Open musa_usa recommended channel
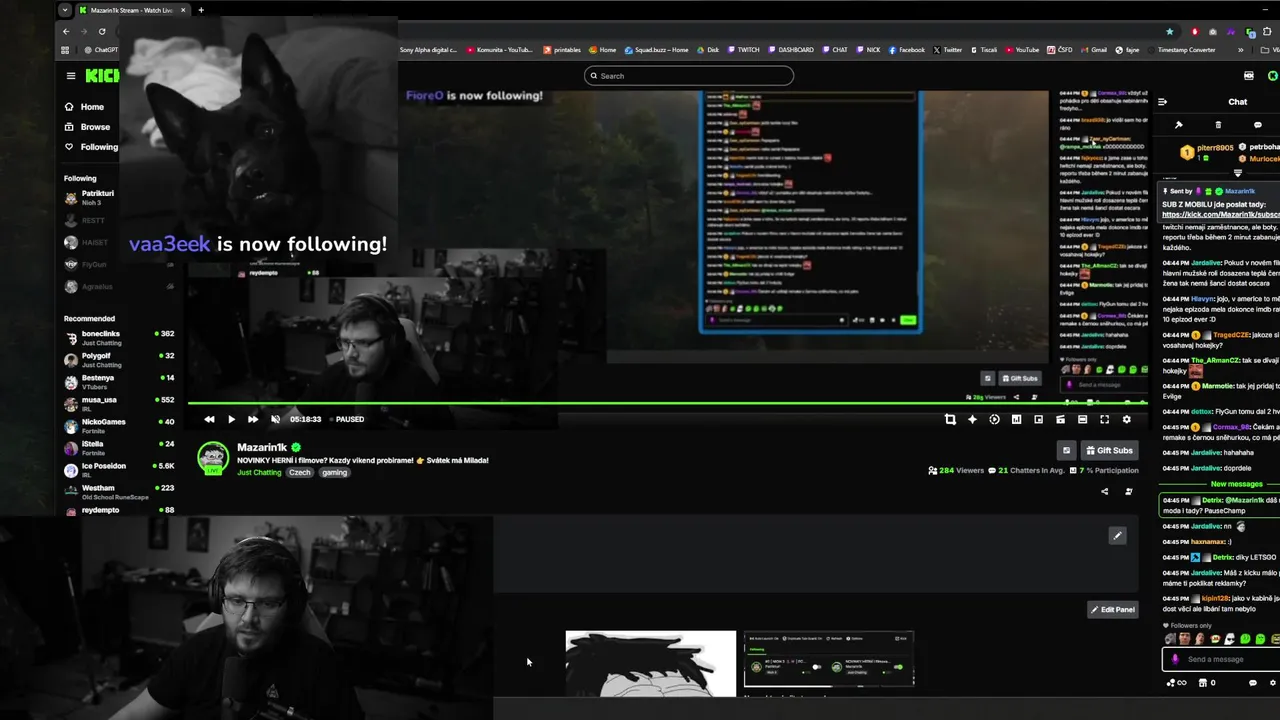 119,404
